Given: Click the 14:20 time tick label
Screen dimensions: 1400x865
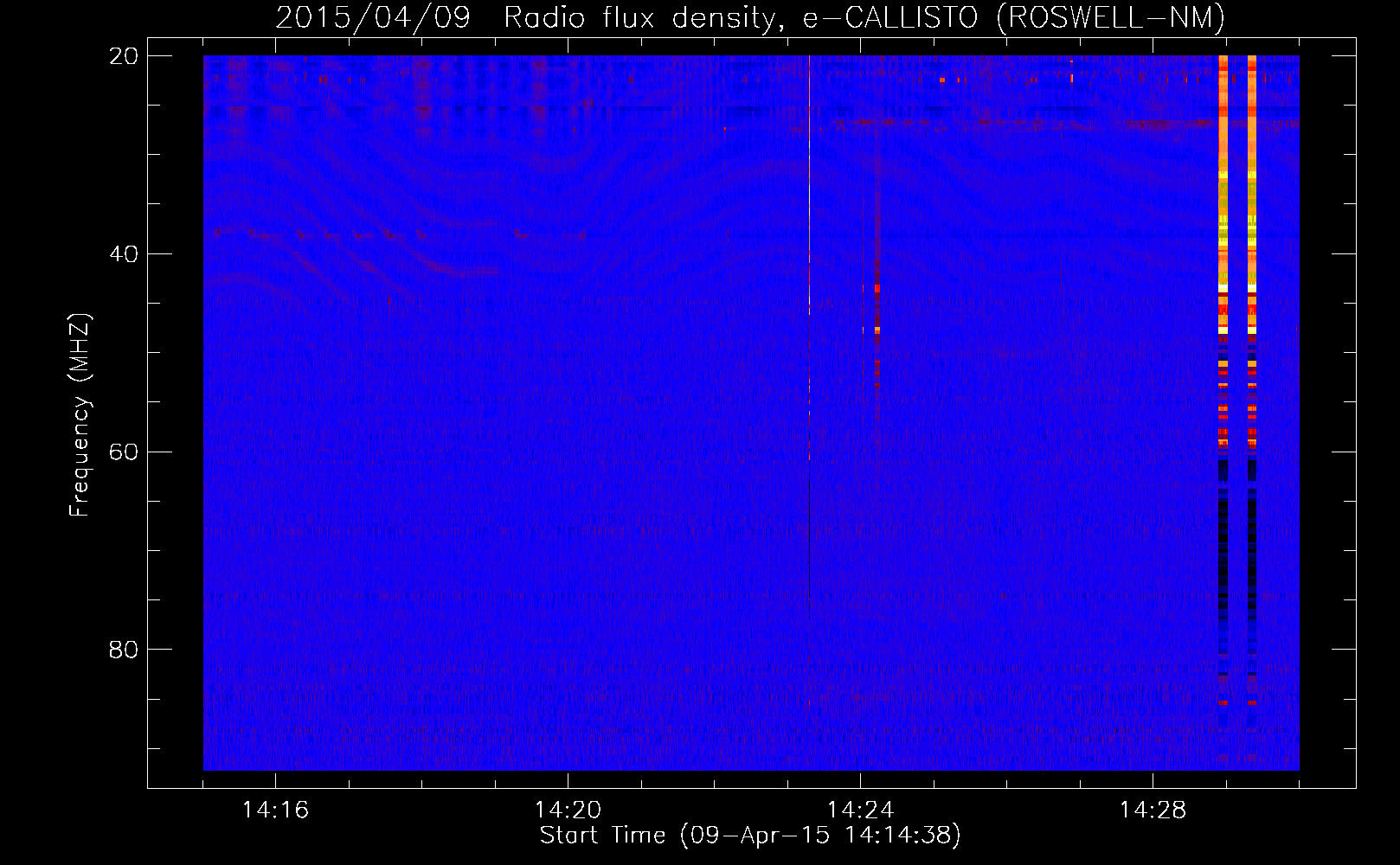Looking at the screenshot, I should coord(568,811).
